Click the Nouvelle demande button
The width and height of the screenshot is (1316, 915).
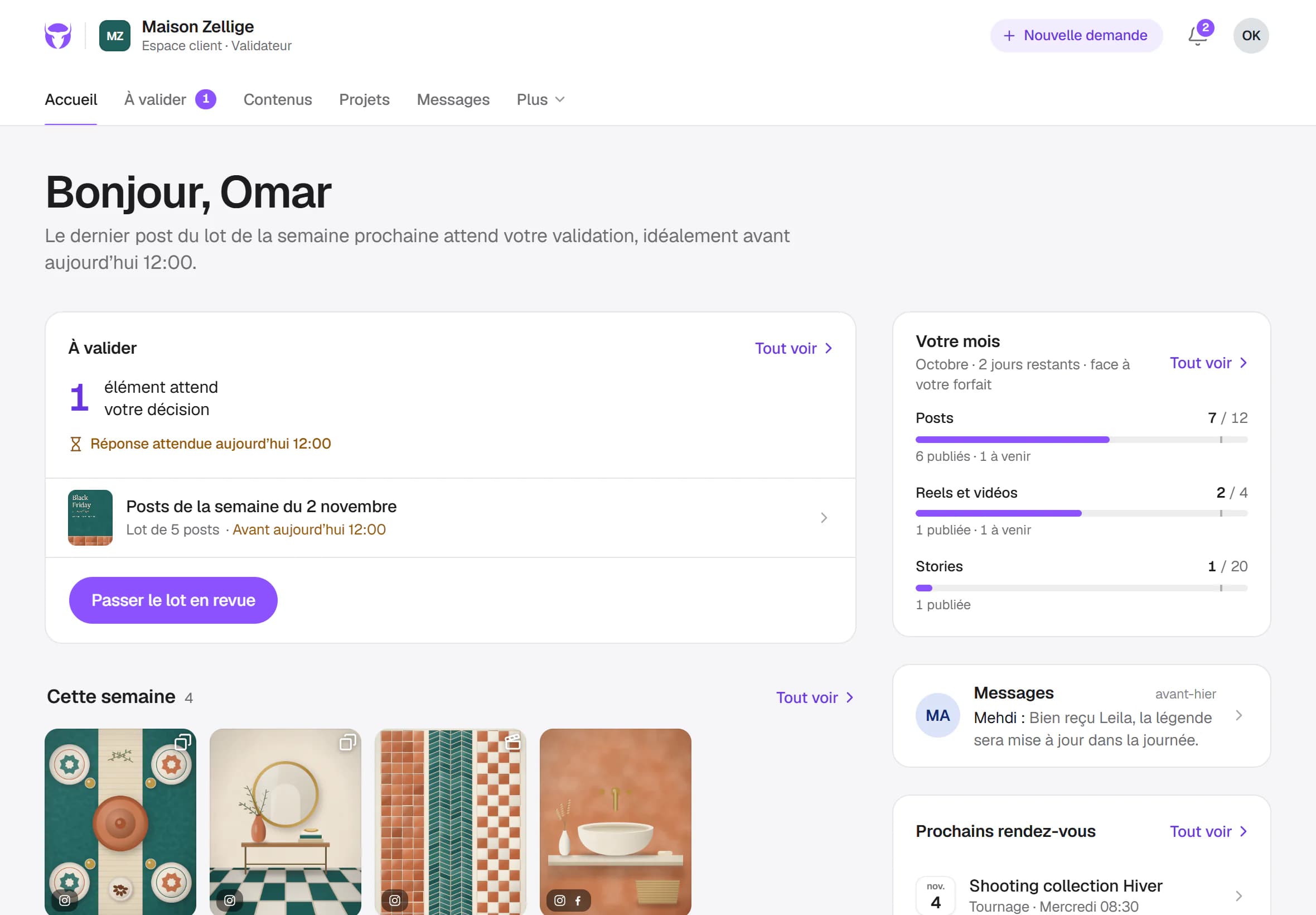coord(1076,36)
